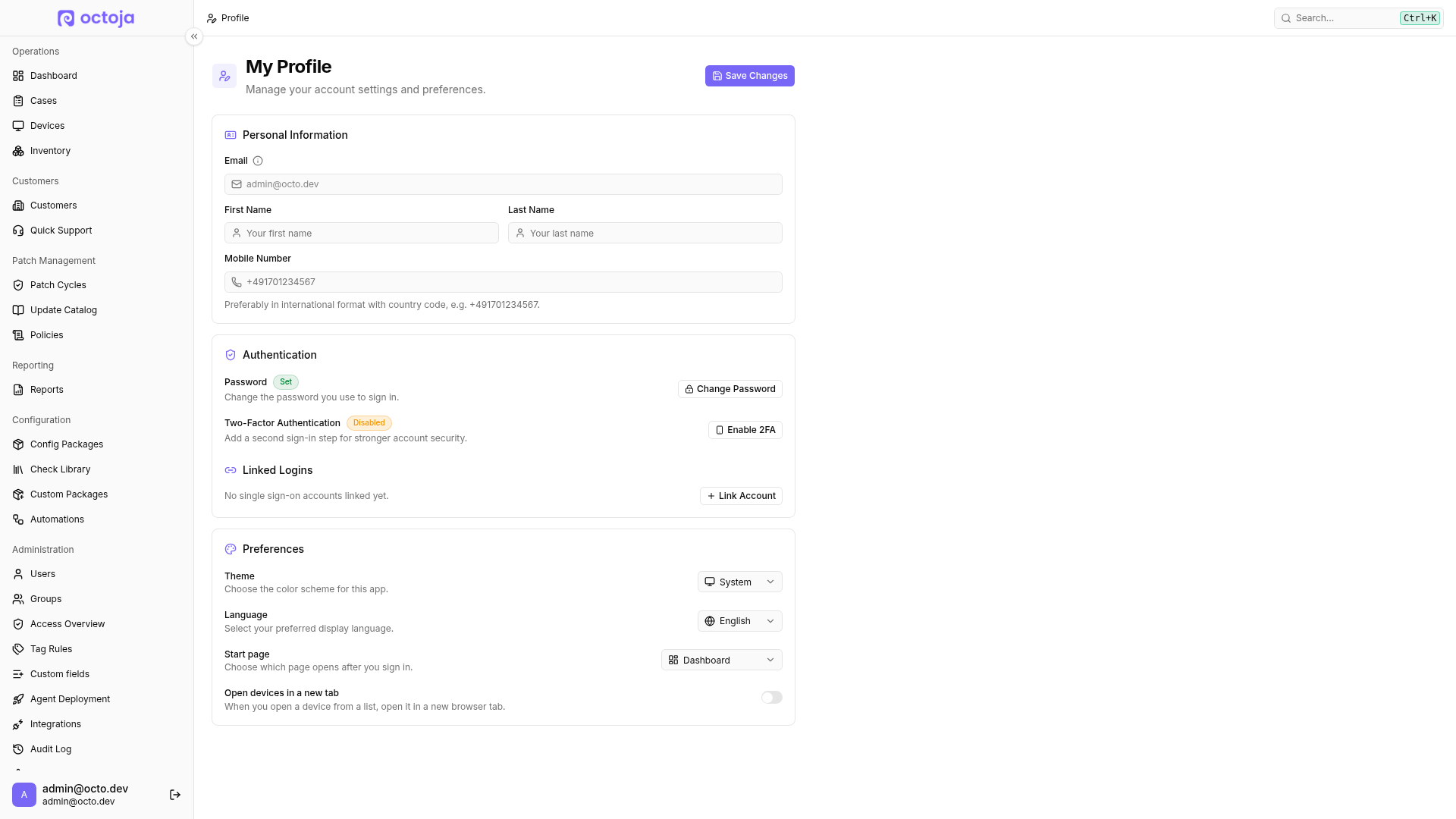
Task: Open Custom Packages in the sidebar
Action: click(x=97, y=494)
